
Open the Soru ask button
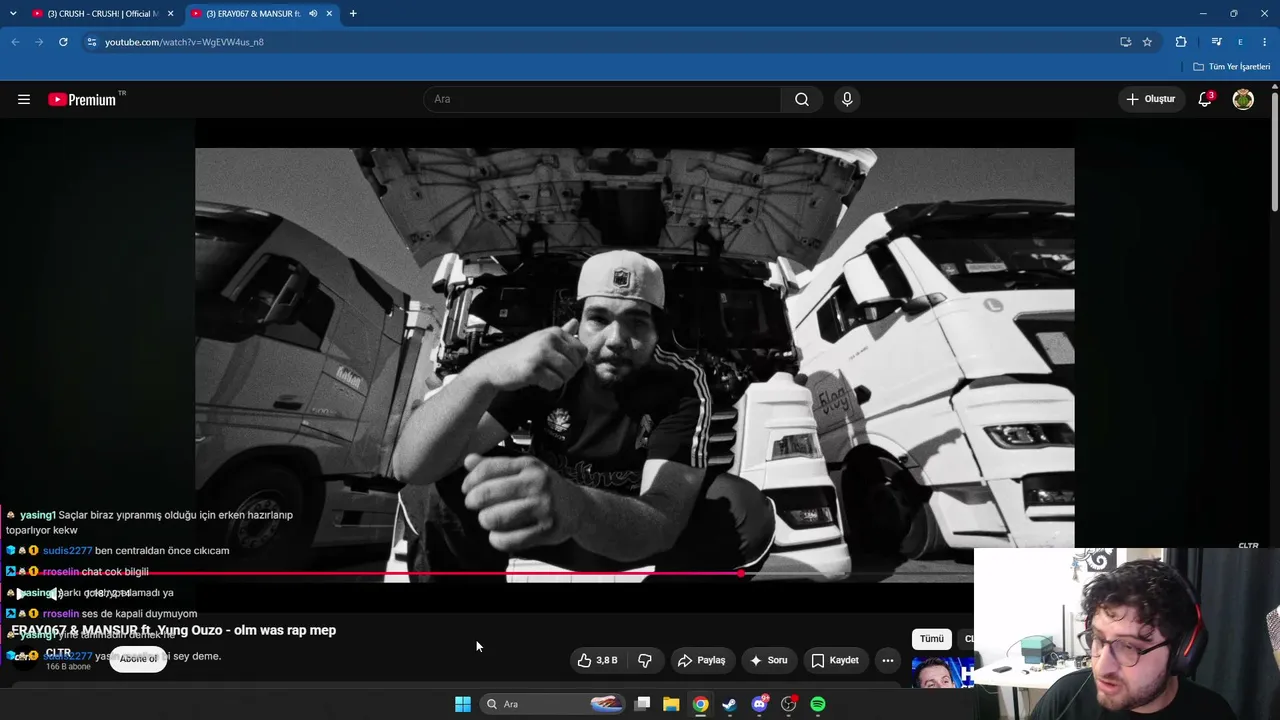[x=769, y=660]
